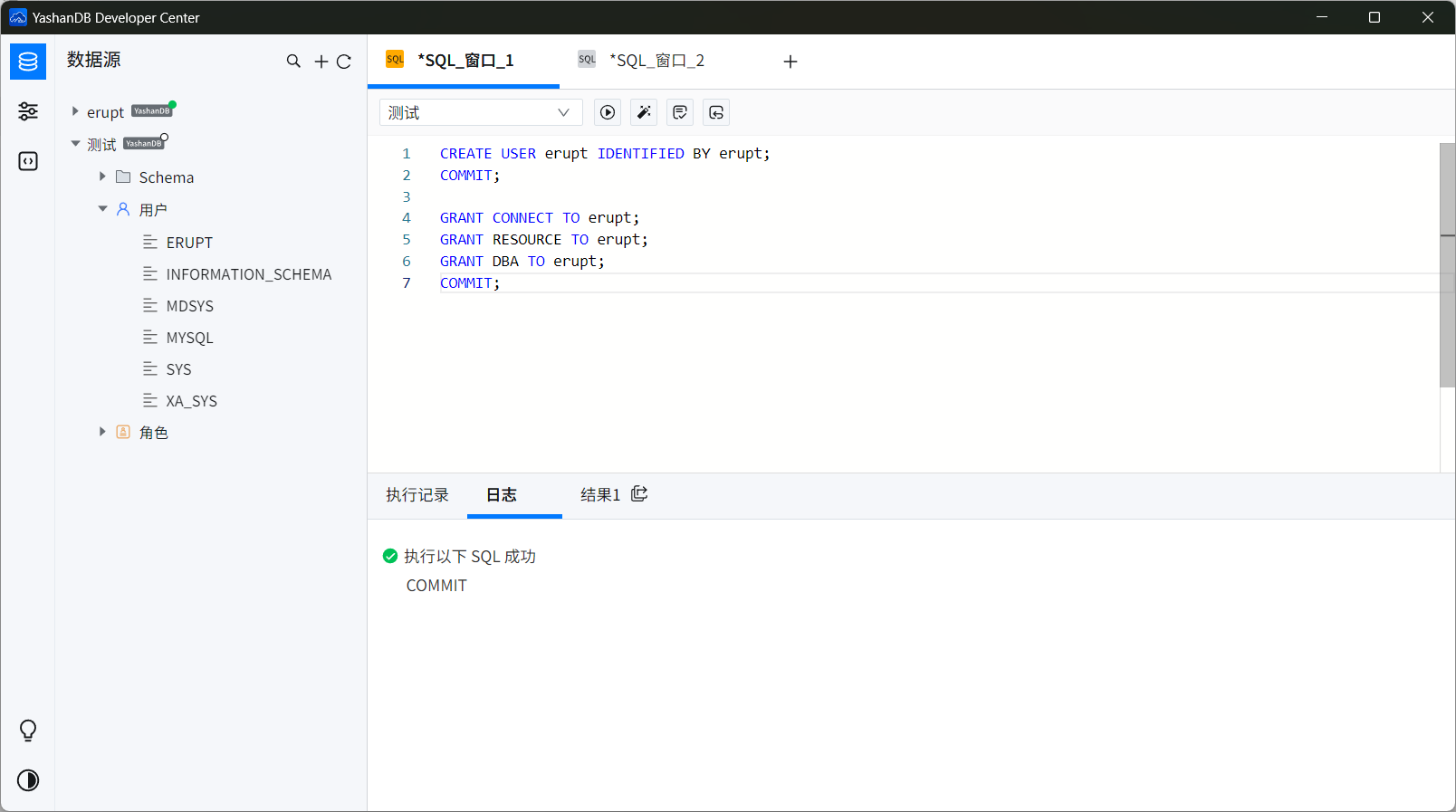
Task: Add a new data source with plus icon
Action: pos(321,62)
